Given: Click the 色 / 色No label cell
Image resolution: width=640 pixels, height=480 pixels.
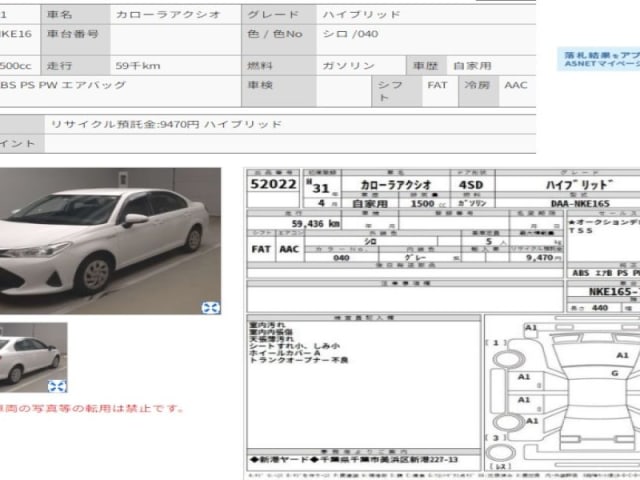Looking at the screenshot, I should [278, 40].
